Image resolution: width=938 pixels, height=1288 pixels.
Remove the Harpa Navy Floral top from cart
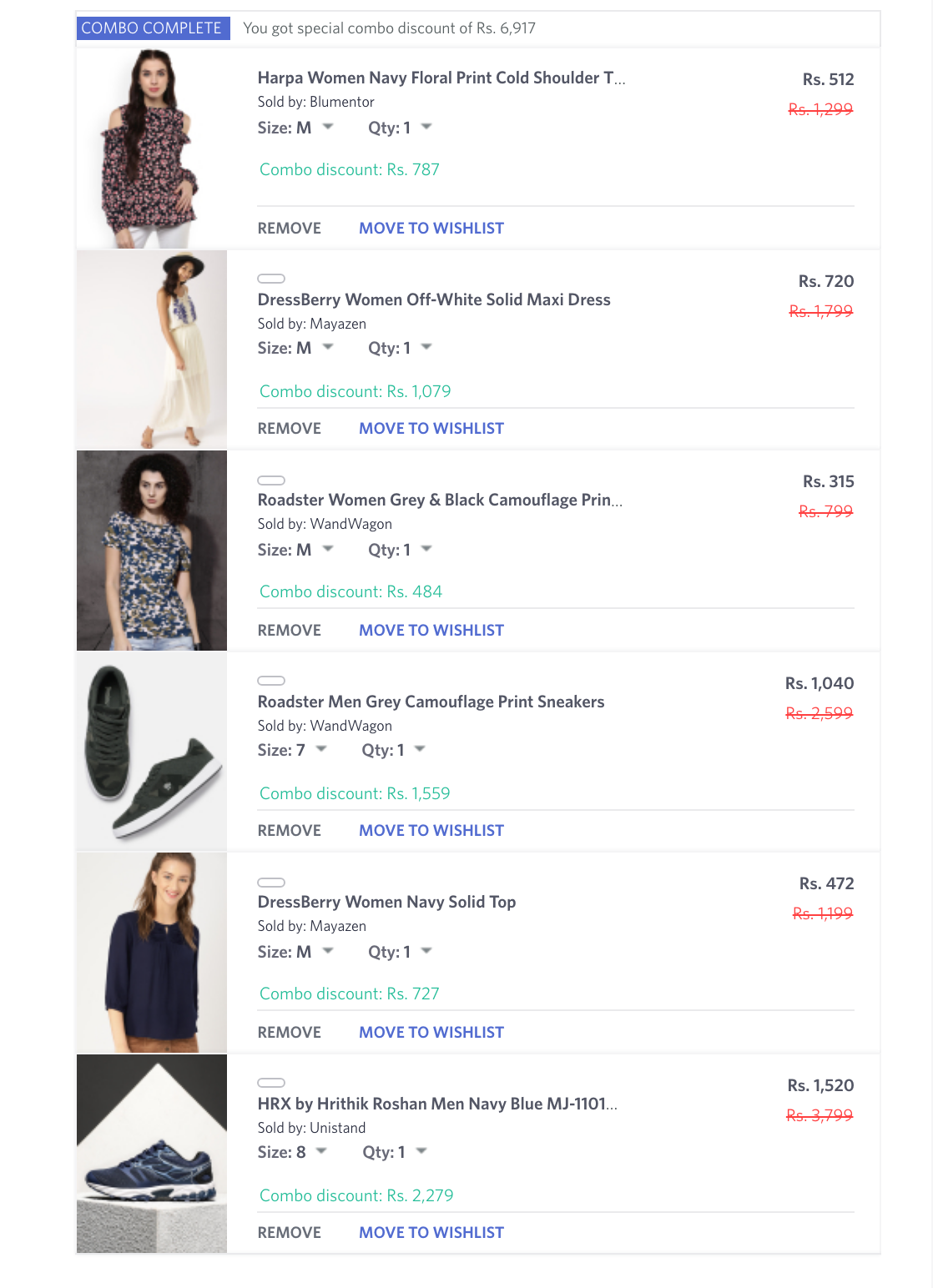289,228
